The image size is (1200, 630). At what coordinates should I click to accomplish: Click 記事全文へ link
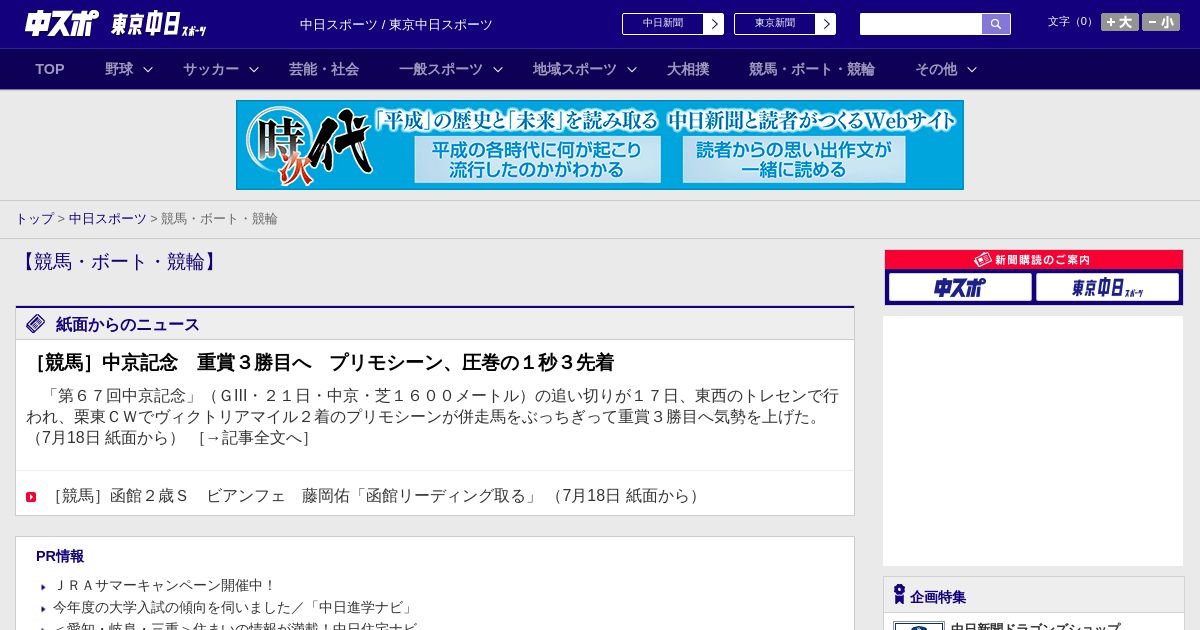(x=253, y=438)
